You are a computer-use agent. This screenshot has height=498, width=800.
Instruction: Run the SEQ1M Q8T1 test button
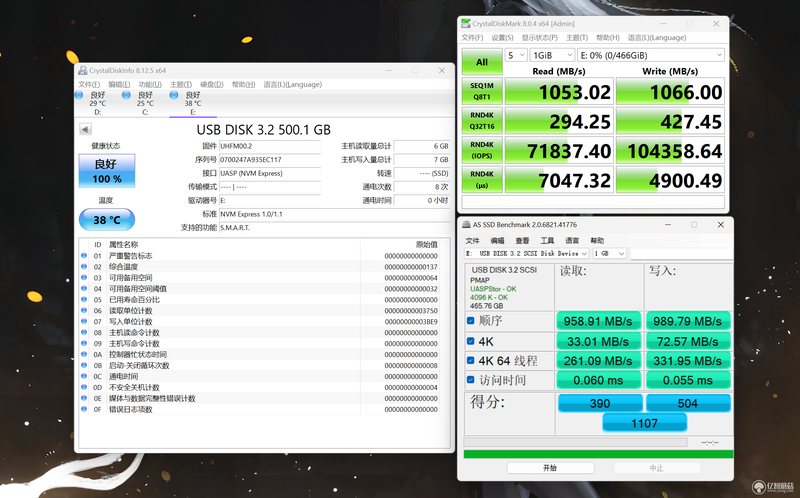(482, 91)
